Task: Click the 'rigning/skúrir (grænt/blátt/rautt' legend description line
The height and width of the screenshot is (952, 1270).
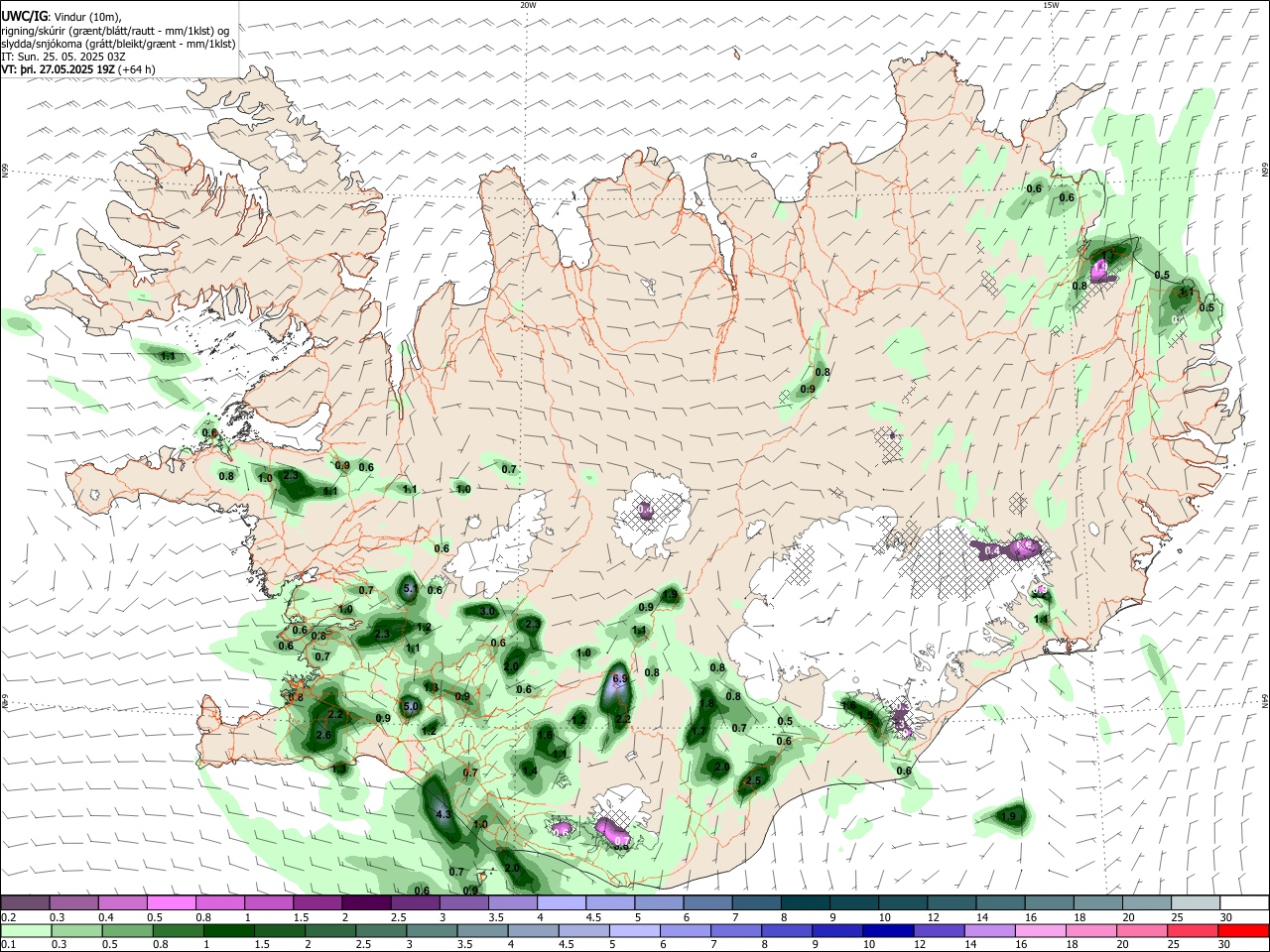Action: pyautogui.click(x=117, y=30)
